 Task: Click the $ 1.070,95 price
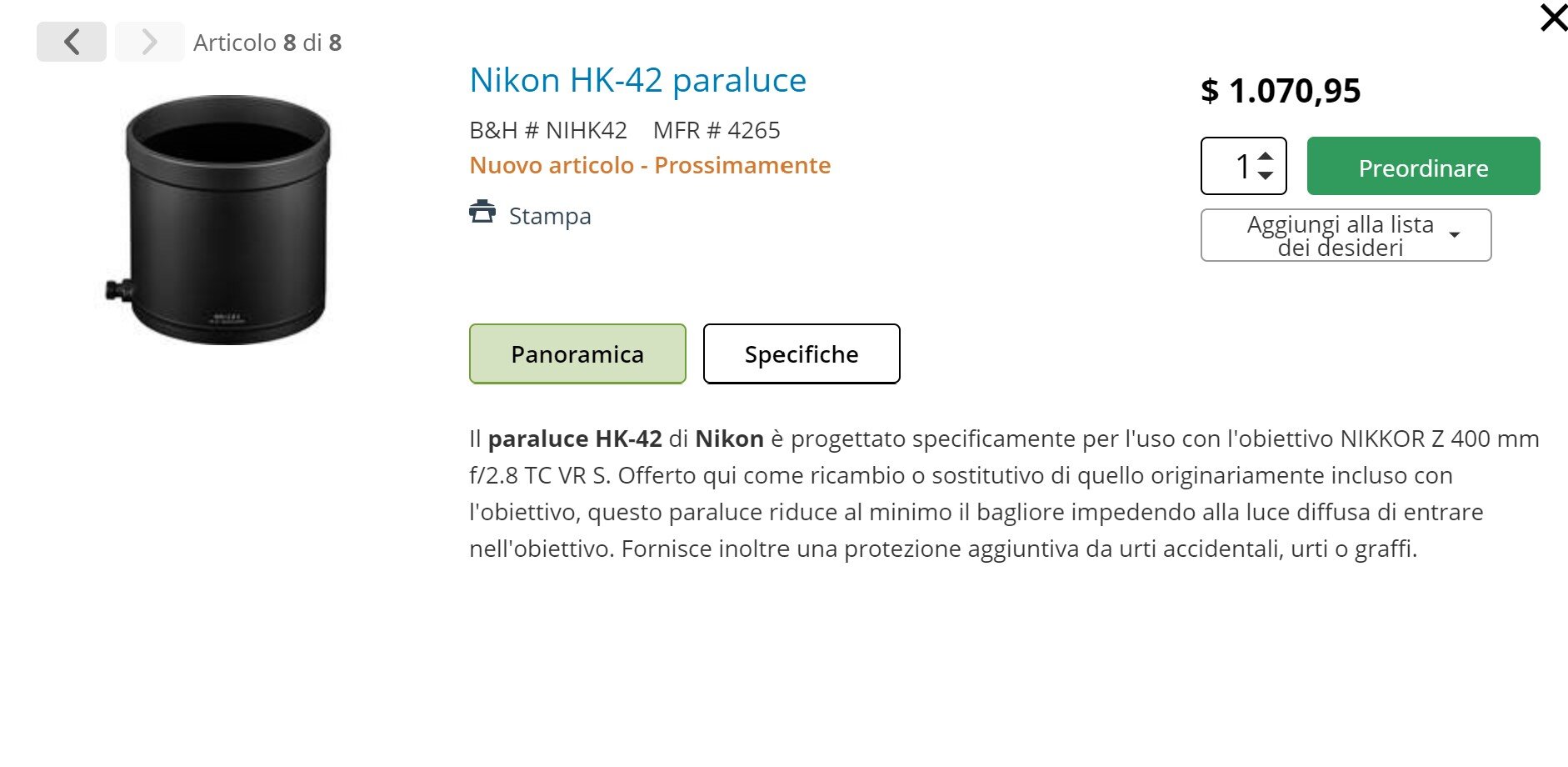tap(1281, 90)
